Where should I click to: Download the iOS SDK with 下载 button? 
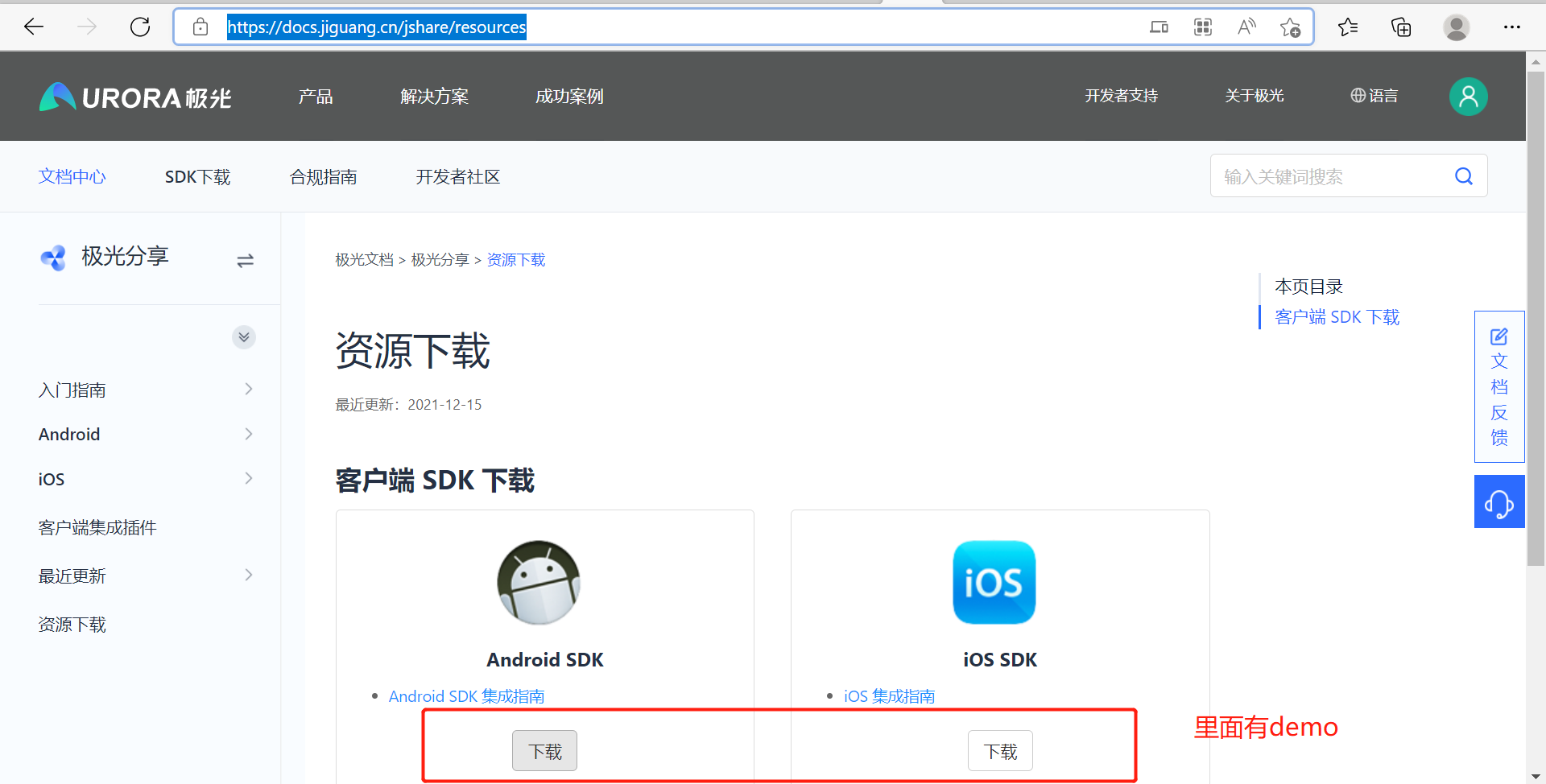(x=1000, y=751)
